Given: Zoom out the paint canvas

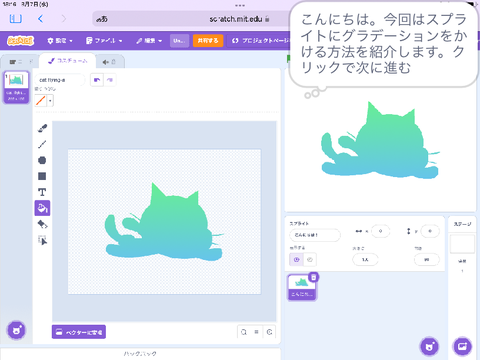Looking at the screenshot, I should tap(244, 332).
